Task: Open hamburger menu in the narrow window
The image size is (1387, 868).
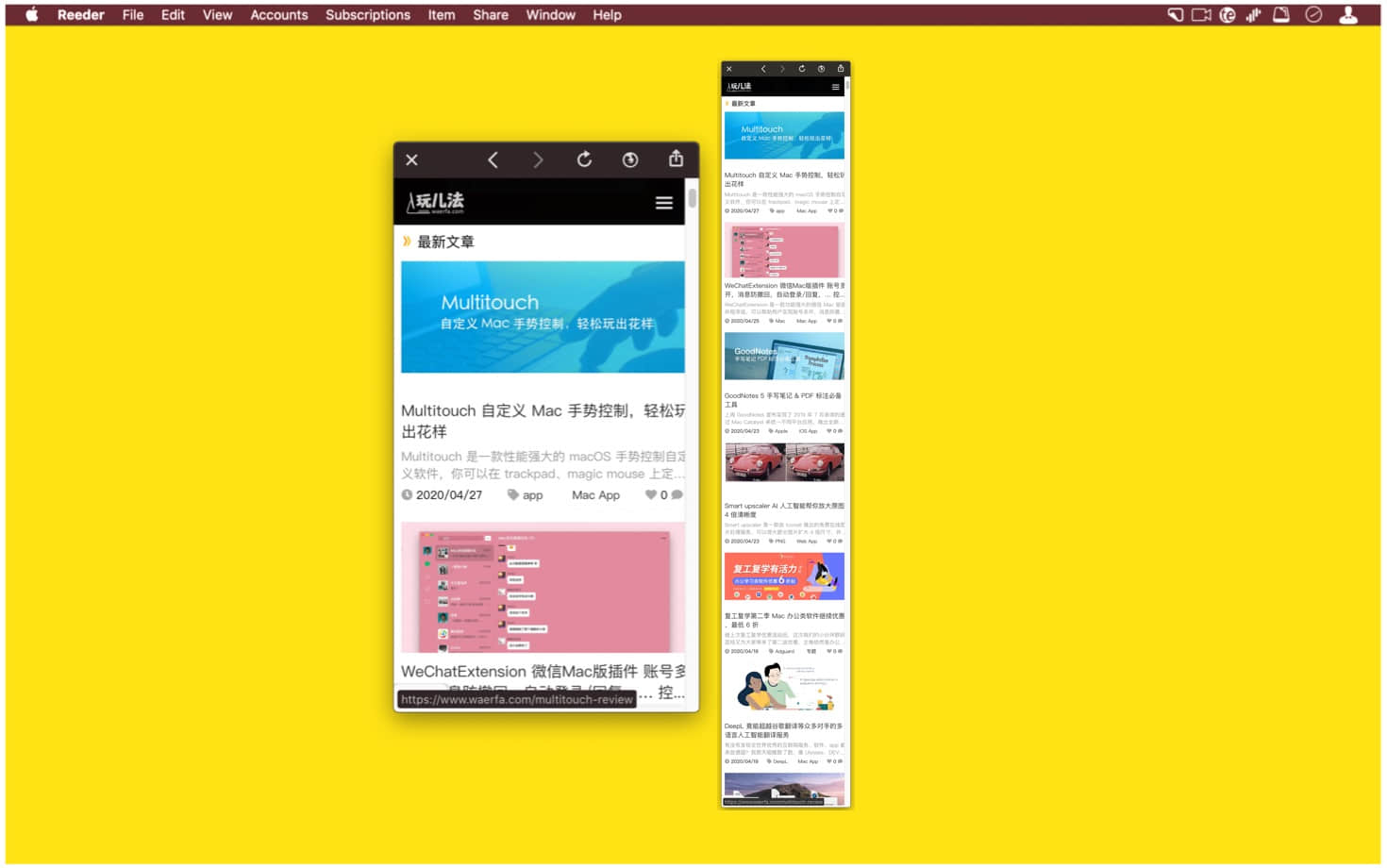Action: point(835,87)
